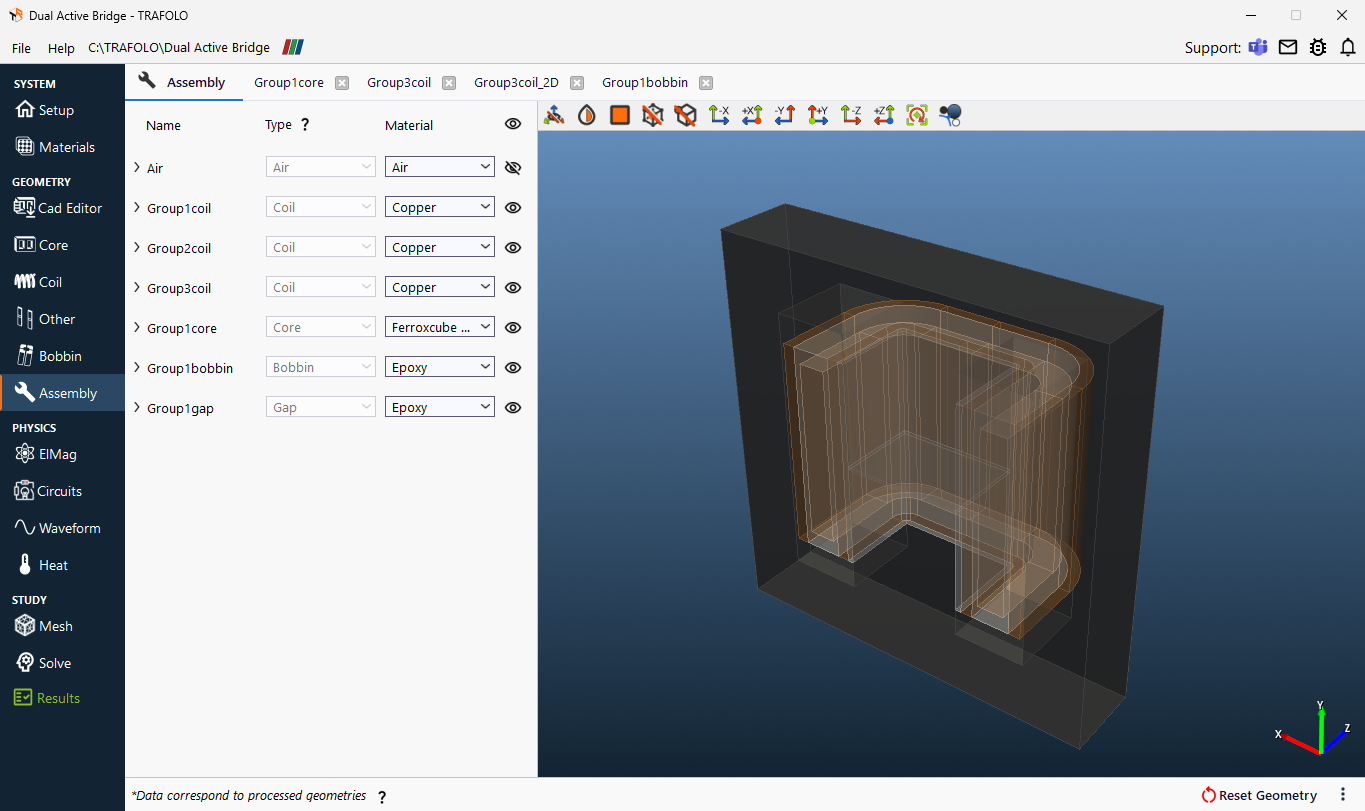This screenshot has height=811, width=1365.
Task: Click the green-framed reset camera icon
Action: pos(917,115)
